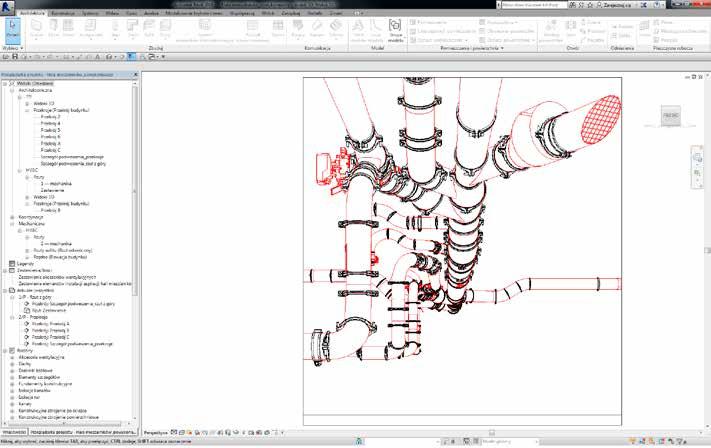Collapse the Widoki (Wszystkie) root node
711x448 pixels.
[5, 83]
